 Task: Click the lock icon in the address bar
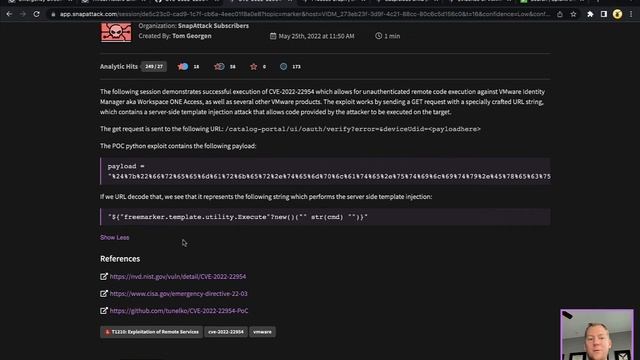[x=53, y=14]
